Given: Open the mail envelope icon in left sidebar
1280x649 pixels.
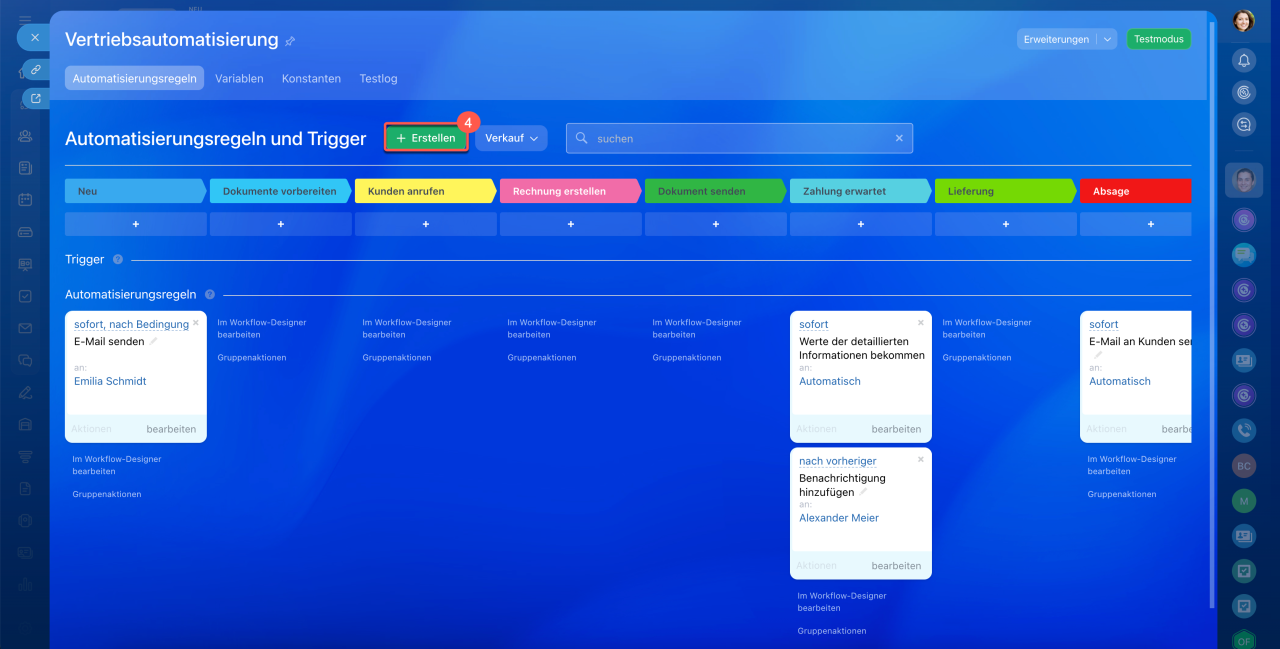Looking at the screenshot, I should point(25,328).
